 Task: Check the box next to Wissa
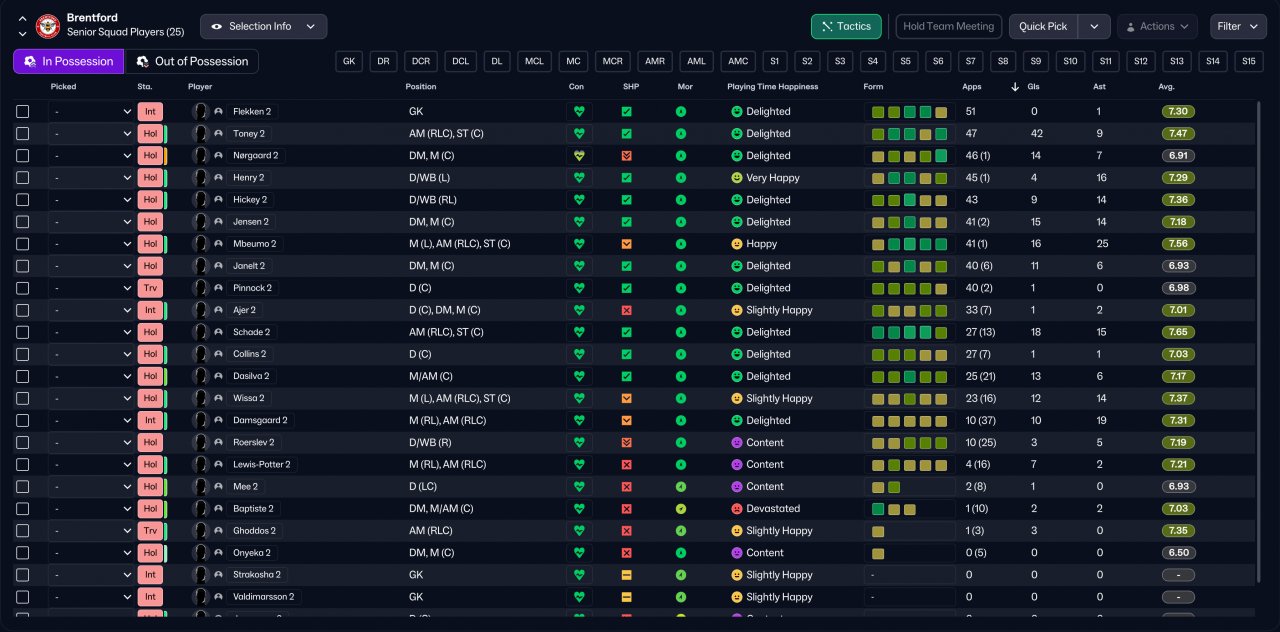pos(23,398)
